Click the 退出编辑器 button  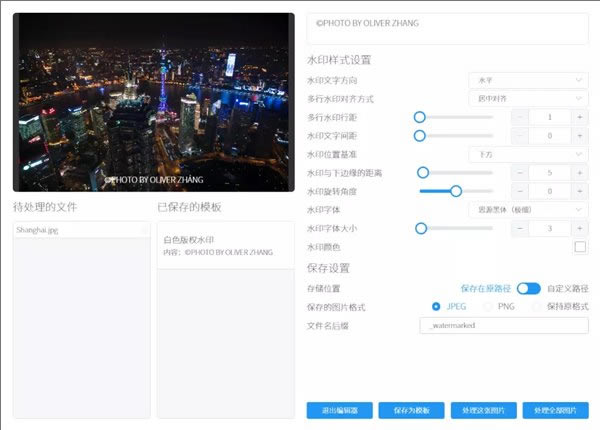coord(339,410)
